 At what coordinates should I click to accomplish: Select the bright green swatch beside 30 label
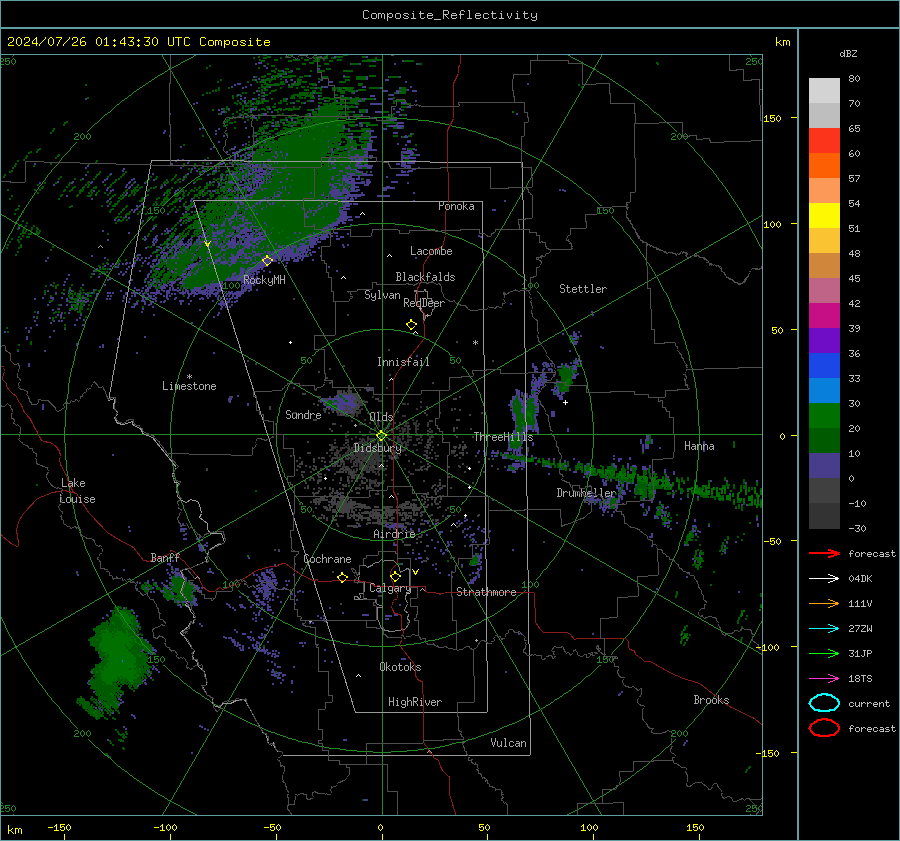(824, 416)
